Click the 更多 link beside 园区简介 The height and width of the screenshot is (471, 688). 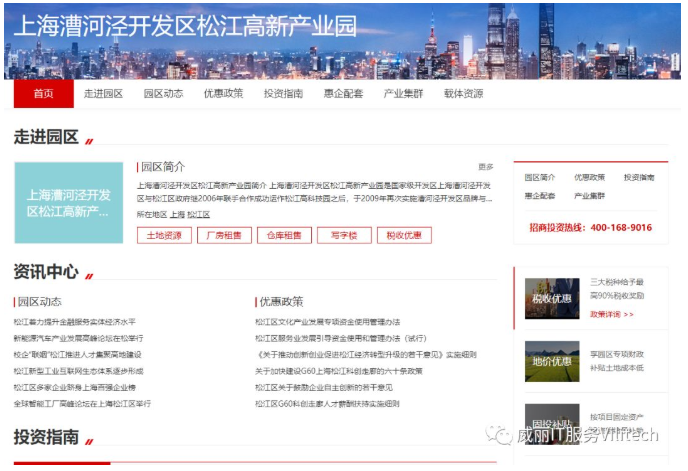[486, 167]
